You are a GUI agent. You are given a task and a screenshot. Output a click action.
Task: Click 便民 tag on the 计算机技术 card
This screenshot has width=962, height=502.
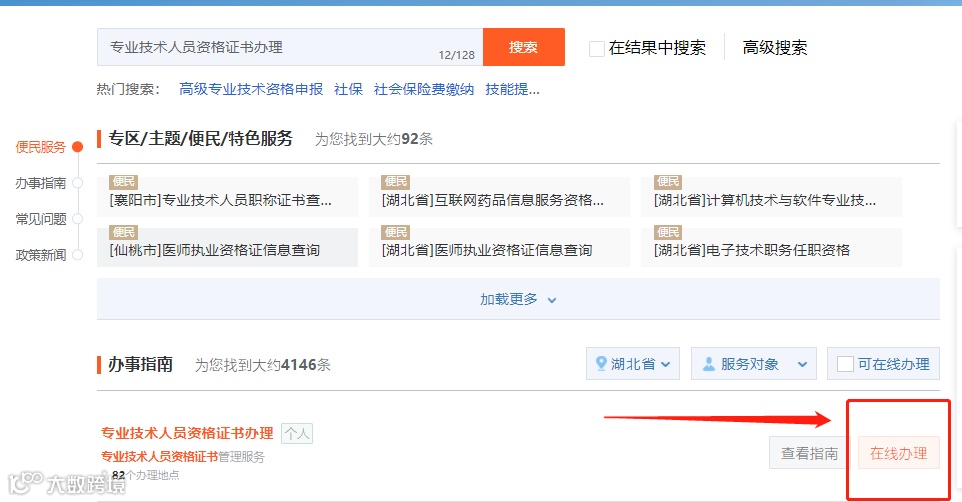tap(668, 182)
